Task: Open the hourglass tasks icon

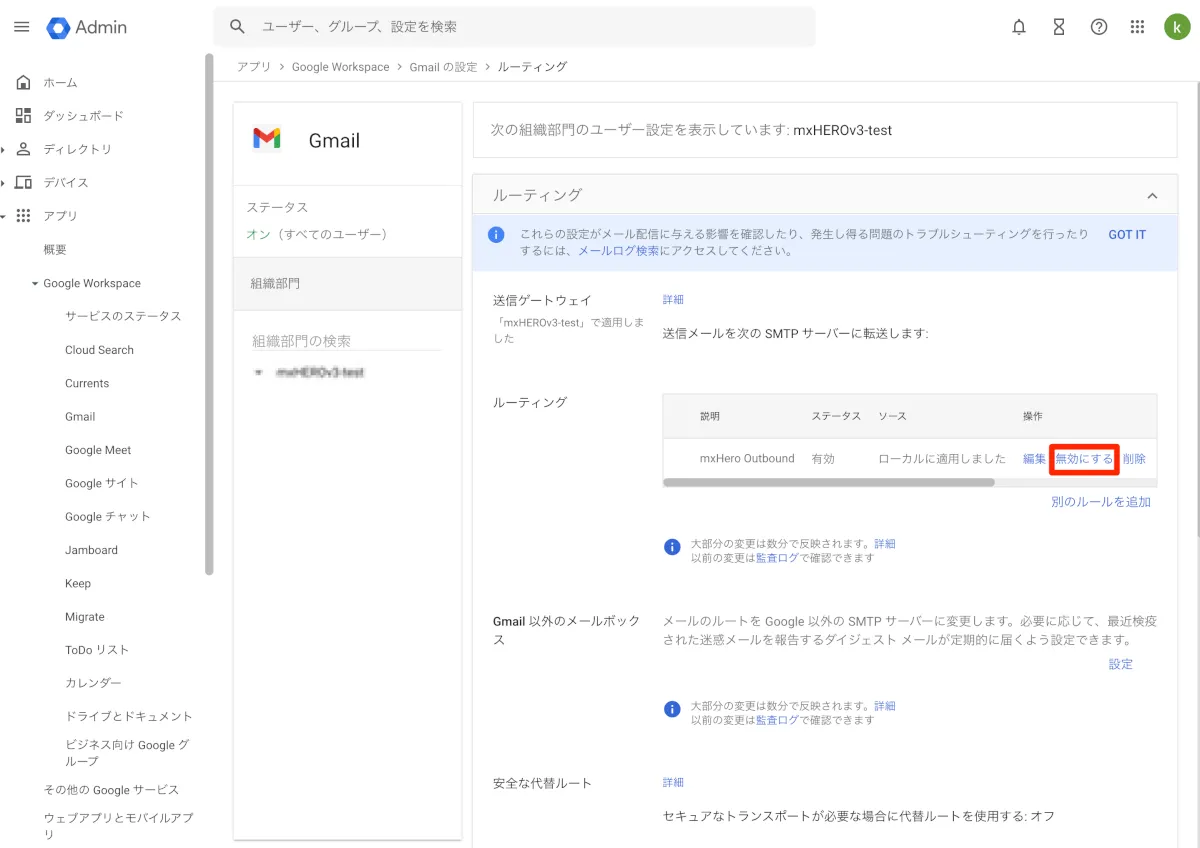Action: point(1059,27)
